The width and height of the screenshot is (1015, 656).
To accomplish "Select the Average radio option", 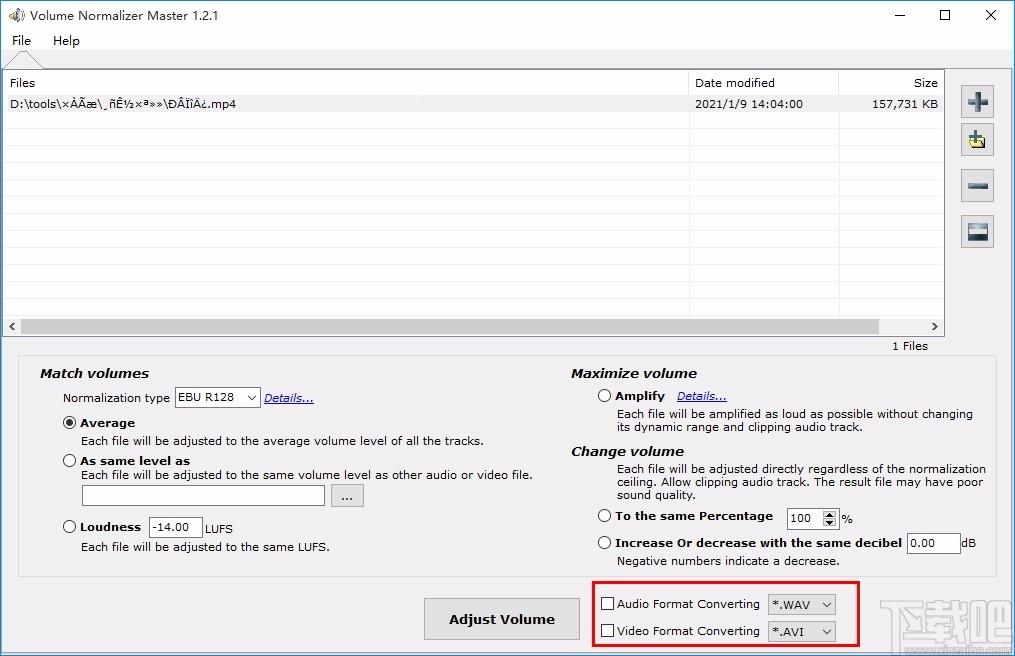I will pyautogui.click(x=69, y=423).
